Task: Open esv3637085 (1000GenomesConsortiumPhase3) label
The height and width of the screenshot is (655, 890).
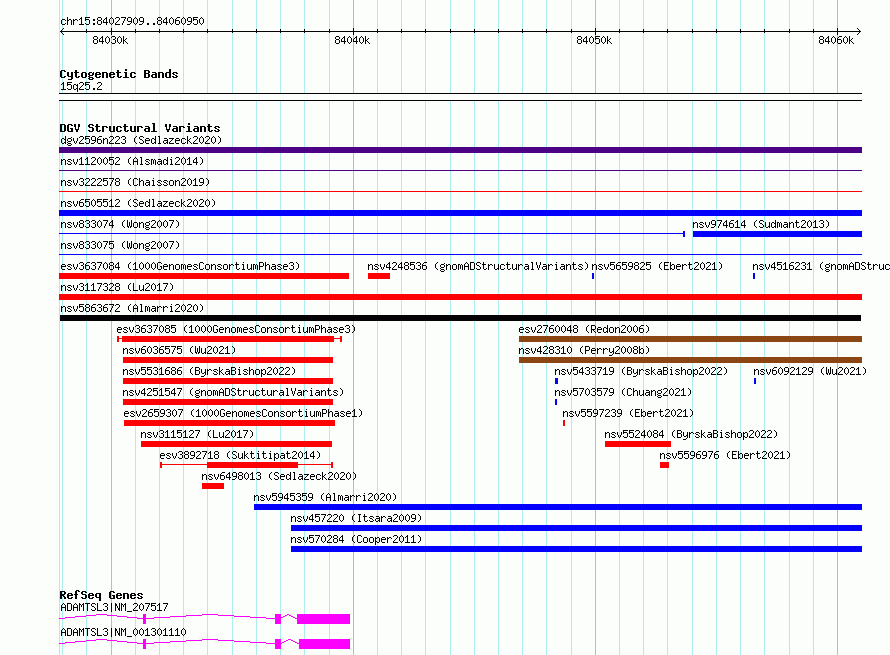Action: (236, 329)
